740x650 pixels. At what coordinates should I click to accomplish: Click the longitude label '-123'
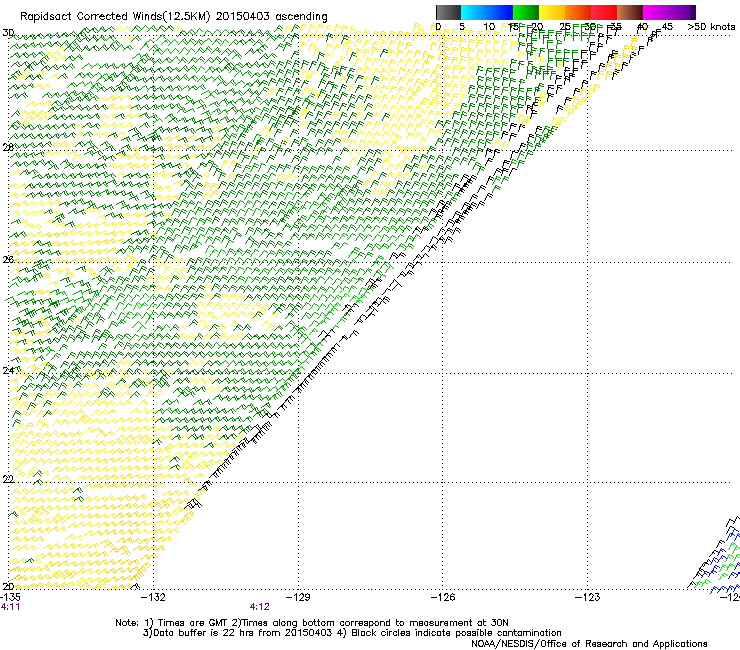click(588, 597)
